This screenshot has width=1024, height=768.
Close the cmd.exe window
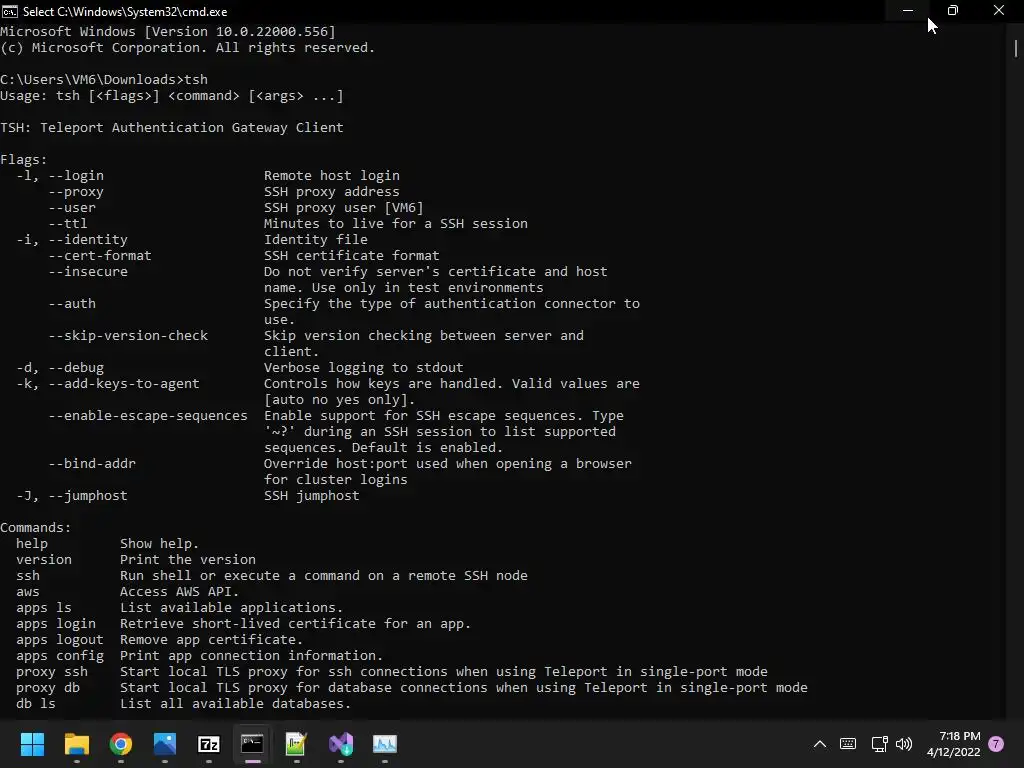999,10
